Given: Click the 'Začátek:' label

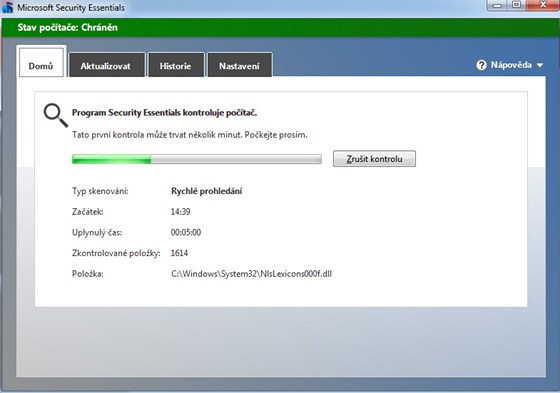Looking at the screenshot, I should click(88, 212).
